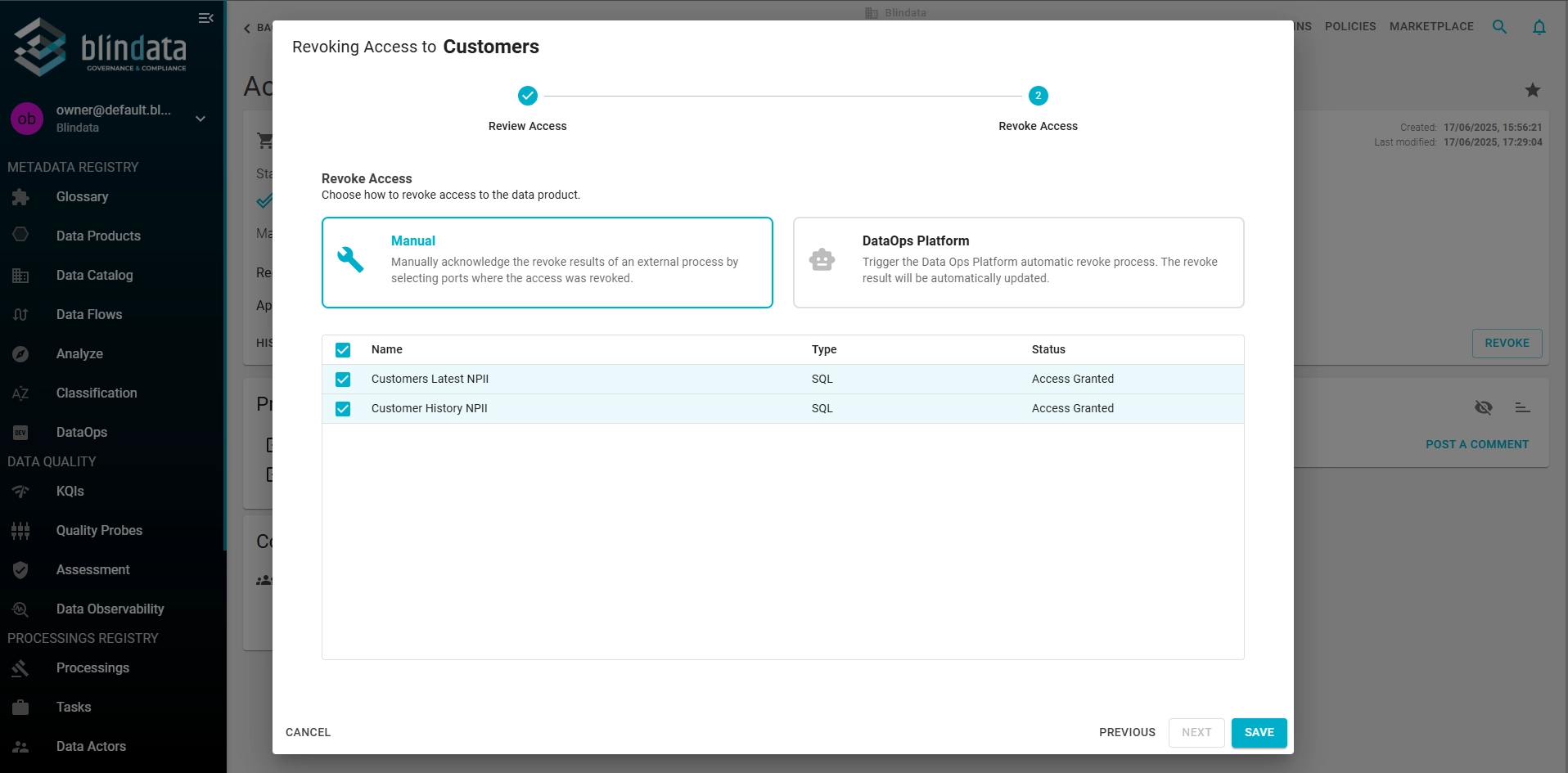Open Data Flows in sidebar
1568x773 pixels.
coord(89,315)
